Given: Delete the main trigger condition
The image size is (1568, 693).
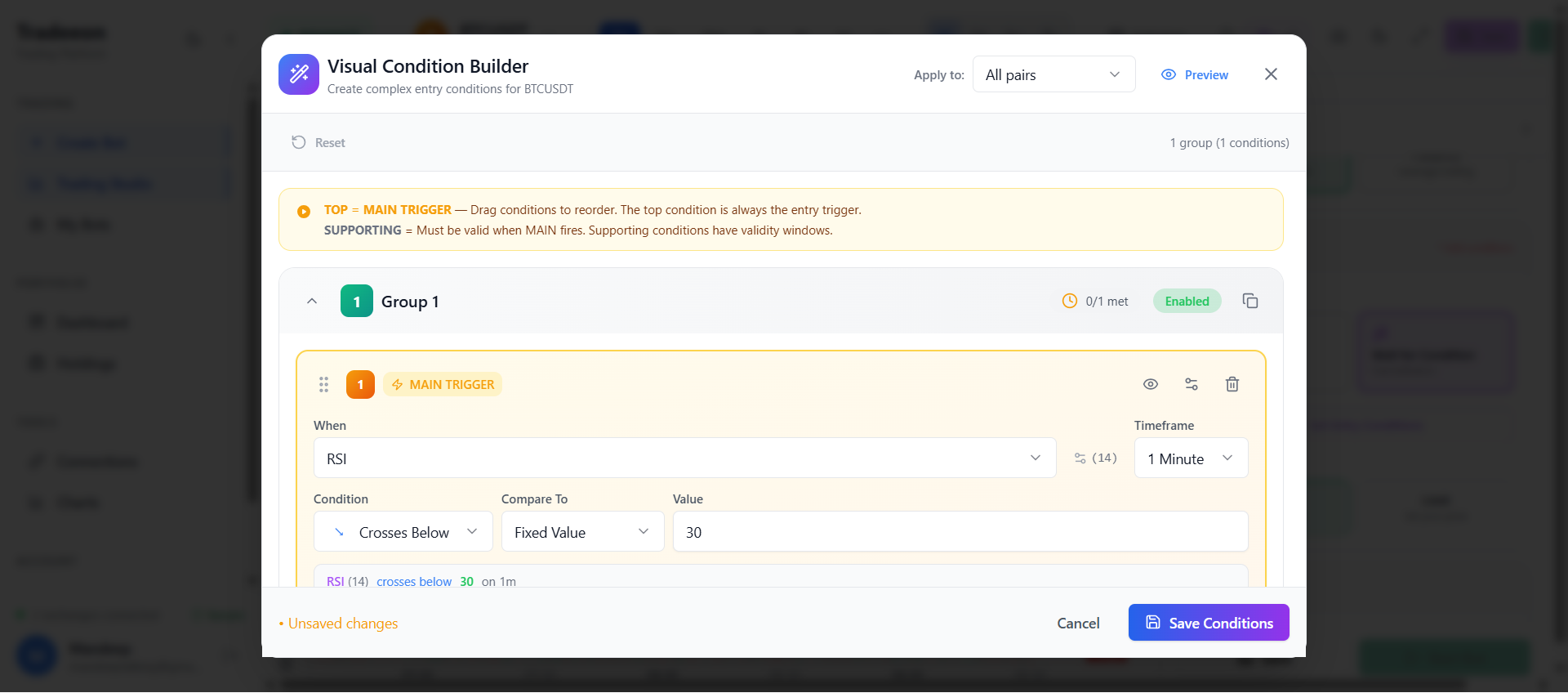Looking at the screenshot, I should 1232,384.
